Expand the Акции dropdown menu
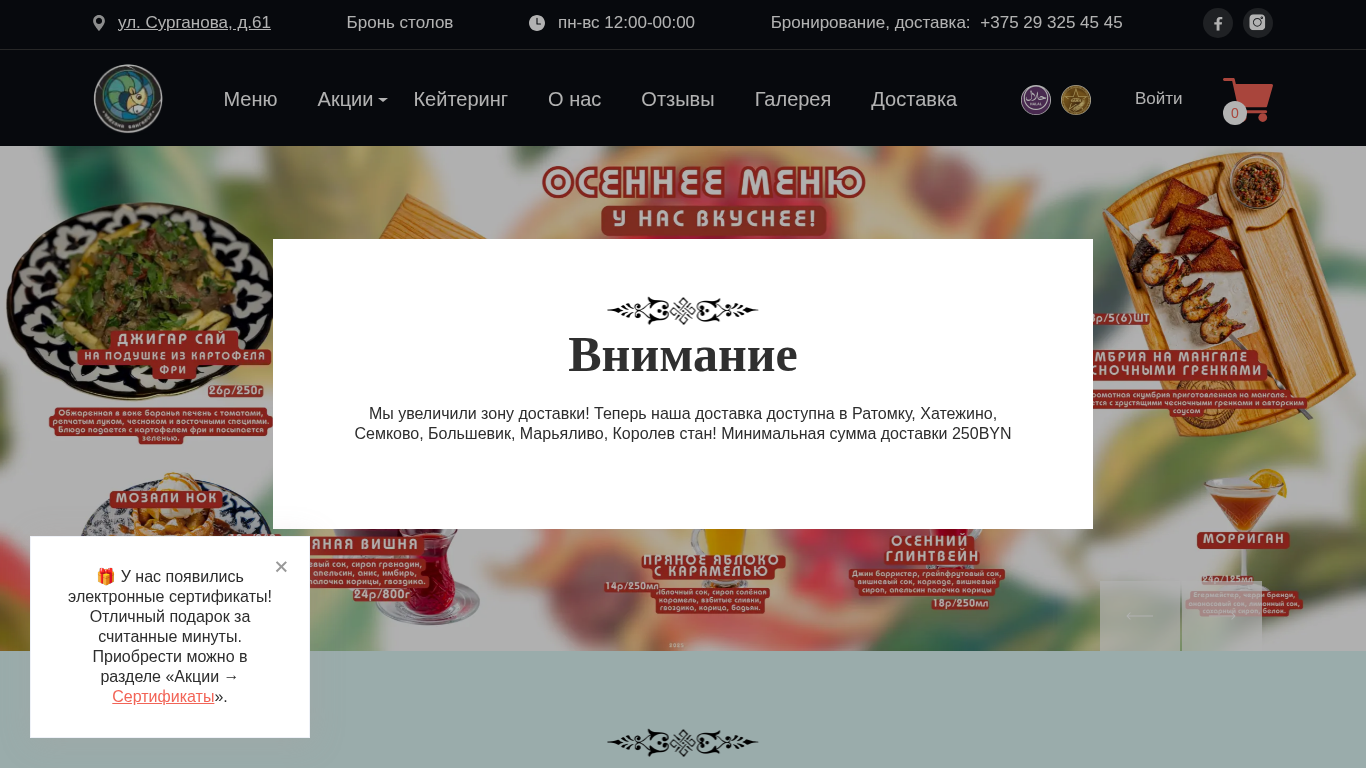Screen dimensions: 1366x768 [x=352, y=99]
